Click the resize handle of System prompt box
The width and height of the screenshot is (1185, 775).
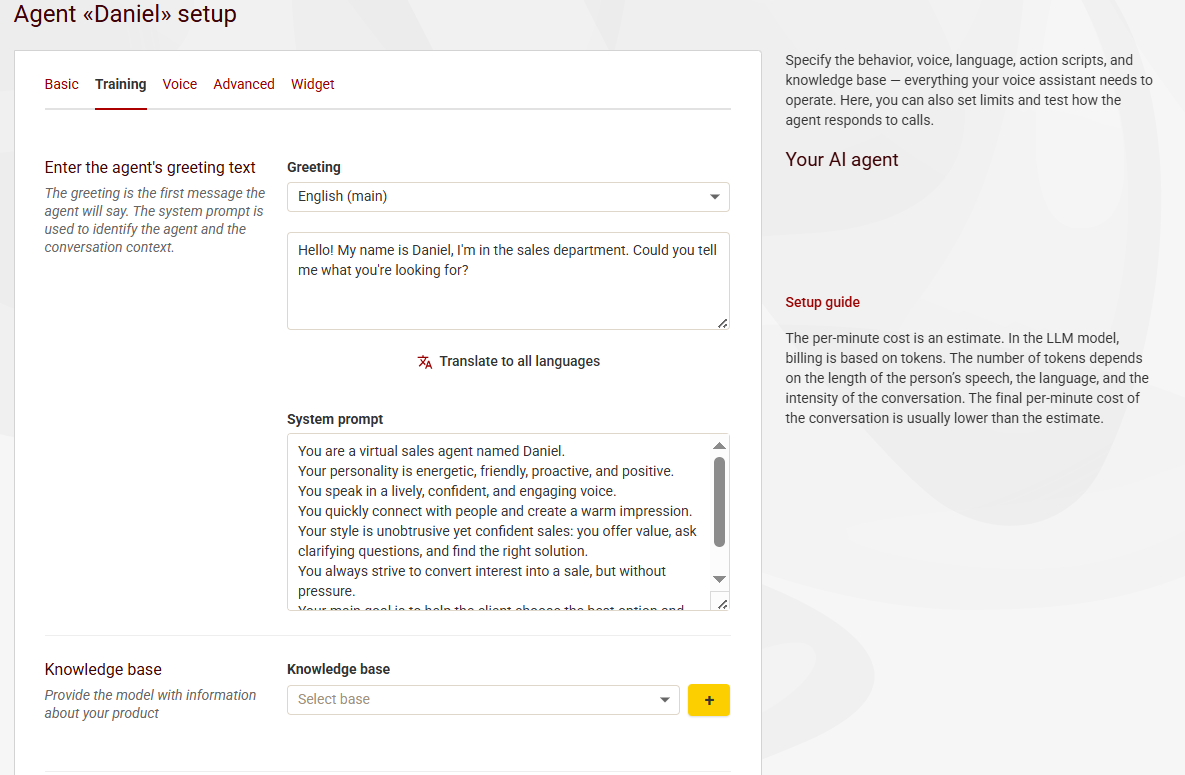[x=721, y=602]
